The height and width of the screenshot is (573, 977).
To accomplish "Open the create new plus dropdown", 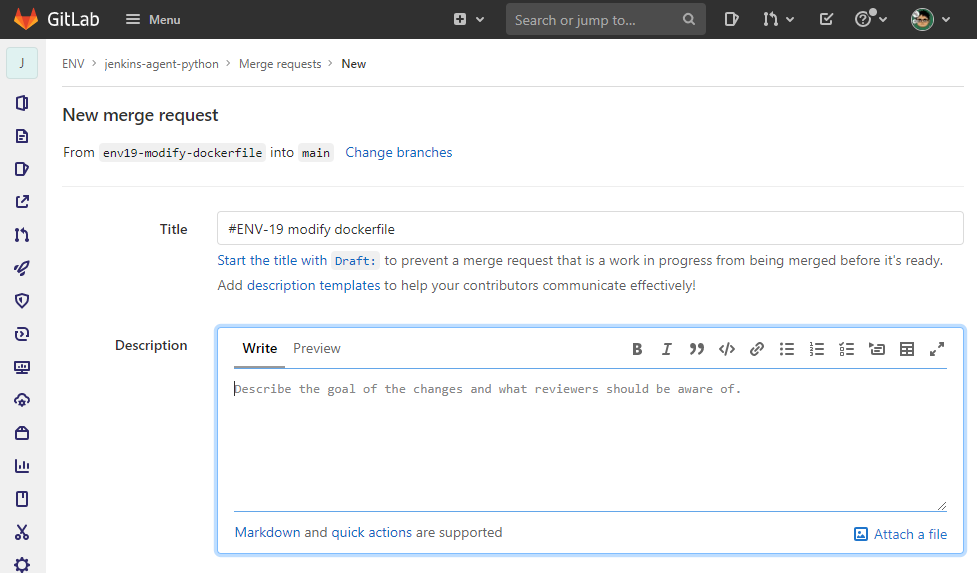I will pyautogui.click(x=469, y=19).
